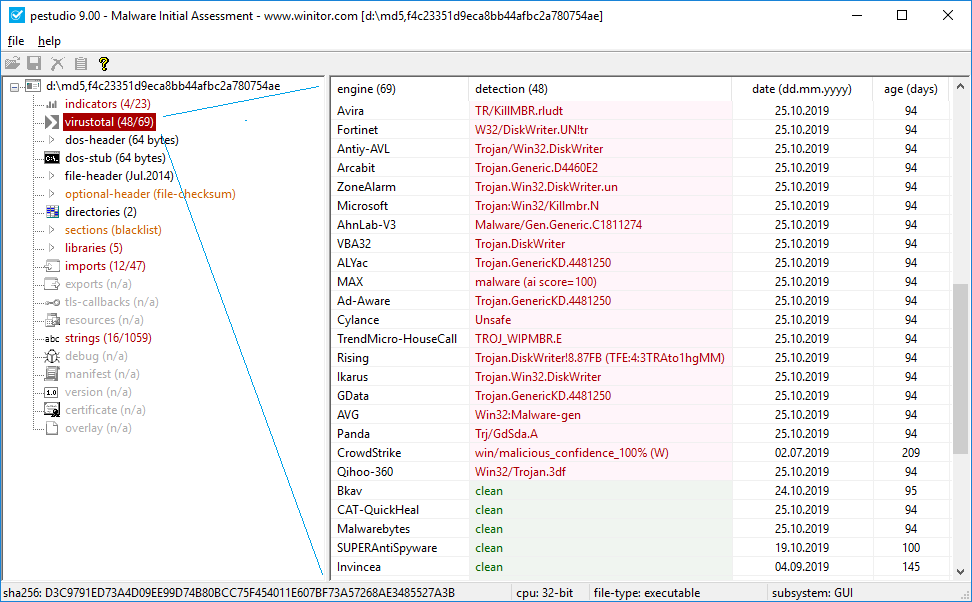Image resolution: width=972 pixels, height=602 pixels.
Task: Click the report clipboard toolbar icon
Action: (81, 63)
